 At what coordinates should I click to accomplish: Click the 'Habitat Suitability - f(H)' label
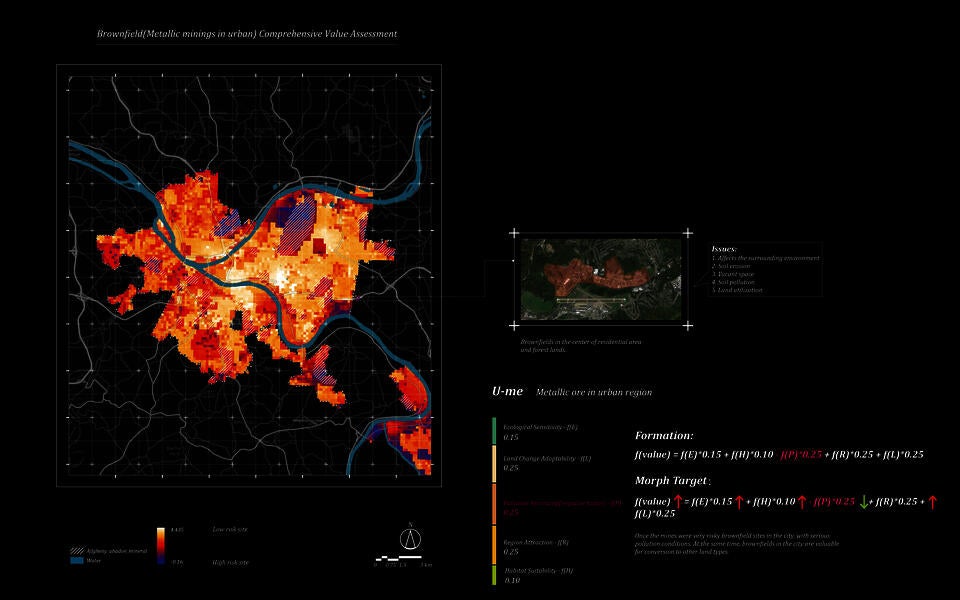[x=538, y=571]
